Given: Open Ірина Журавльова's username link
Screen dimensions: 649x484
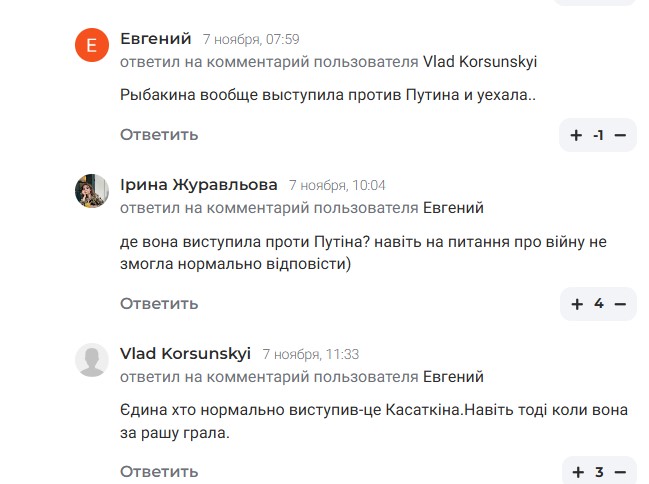Looking at the screenshot, I should tap(198, 184).
